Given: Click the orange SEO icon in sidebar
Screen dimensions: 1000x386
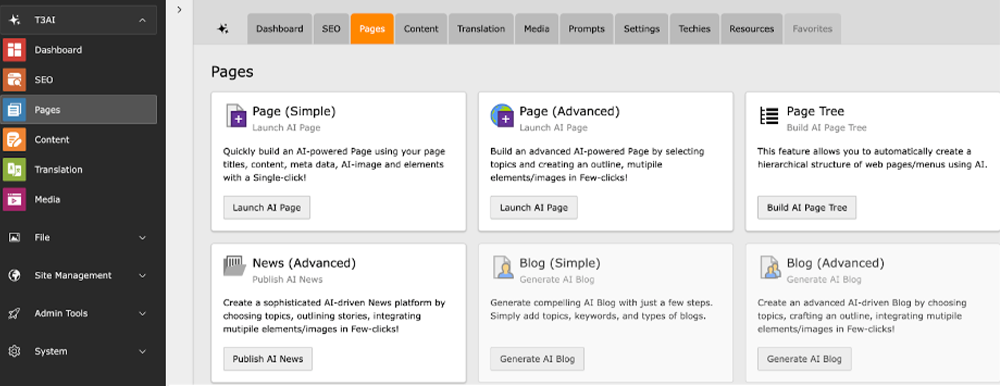Looking at the screenshot, I should pos(14,80).
